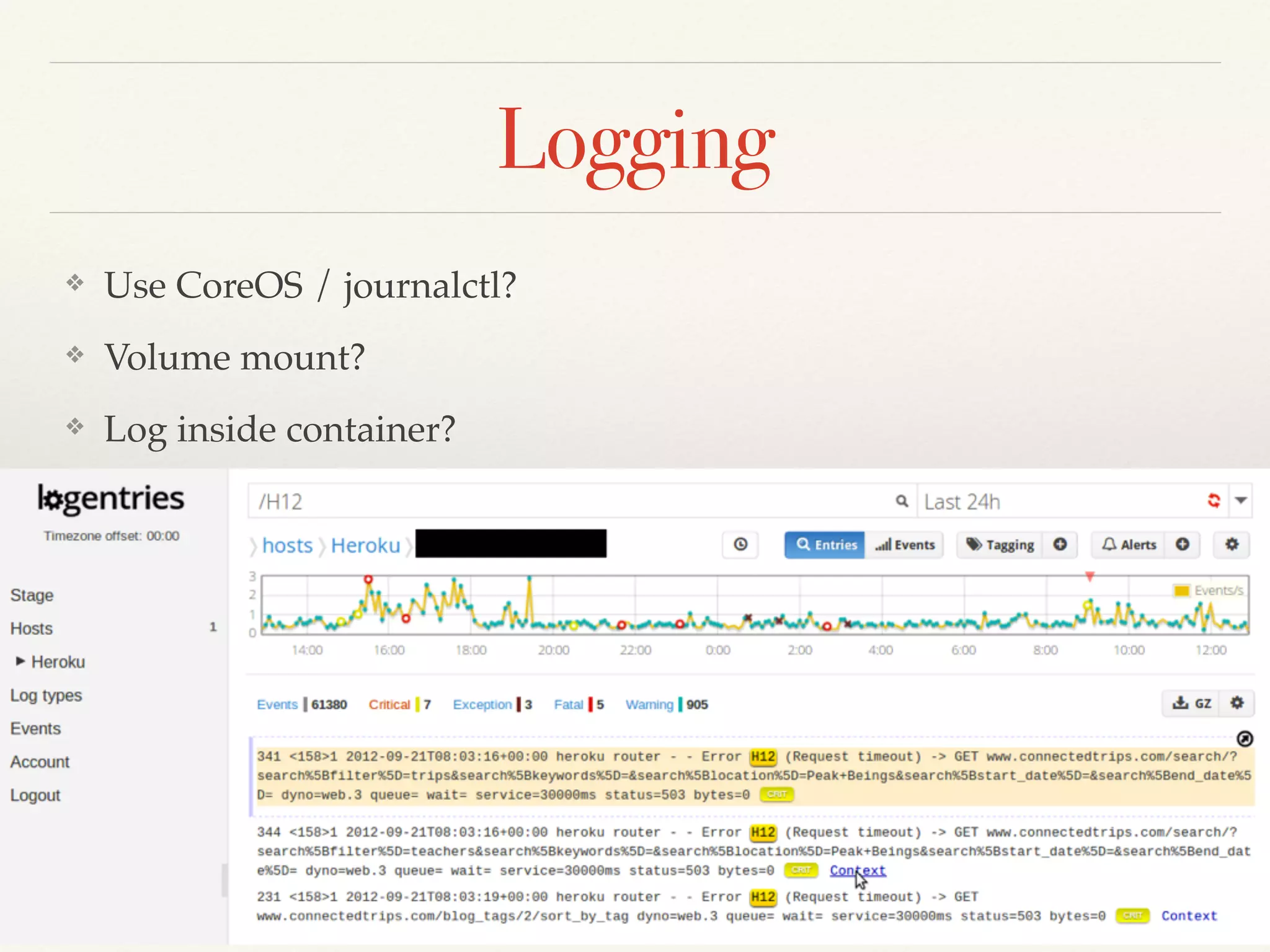Switch to the Entries view
1270x952 pixels.
825,545
